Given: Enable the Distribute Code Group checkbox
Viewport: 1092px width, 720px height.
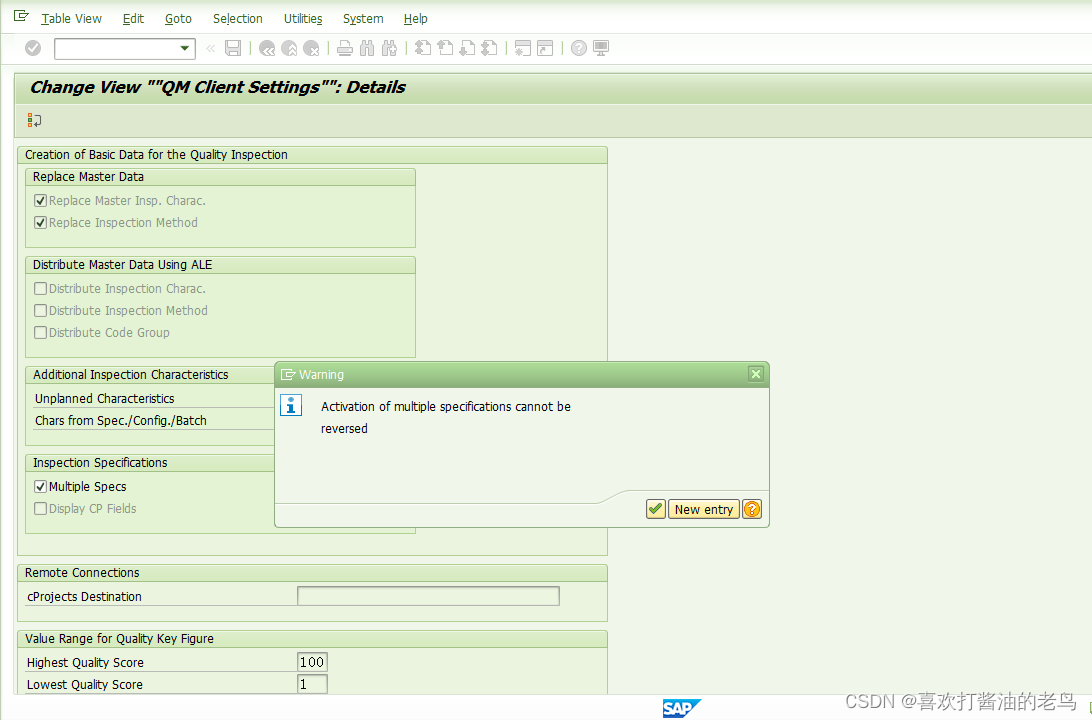Looking at the screenshot, I should click(40, 332).
